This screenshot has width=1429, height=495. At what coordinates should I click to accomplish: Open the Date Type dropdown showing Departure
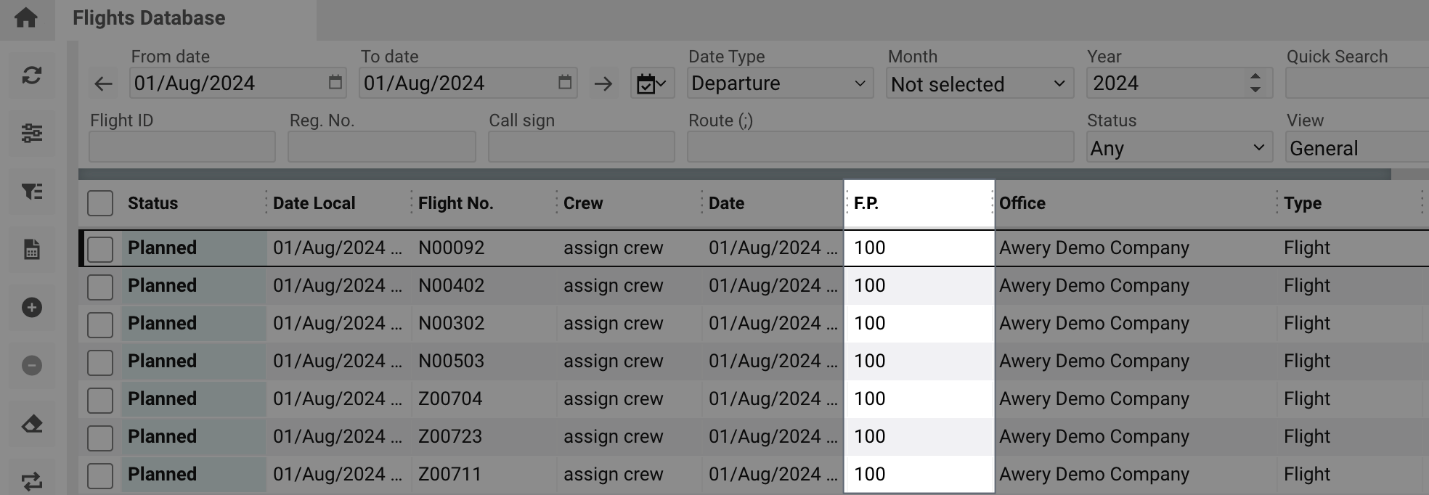click(x=780, y=84)
